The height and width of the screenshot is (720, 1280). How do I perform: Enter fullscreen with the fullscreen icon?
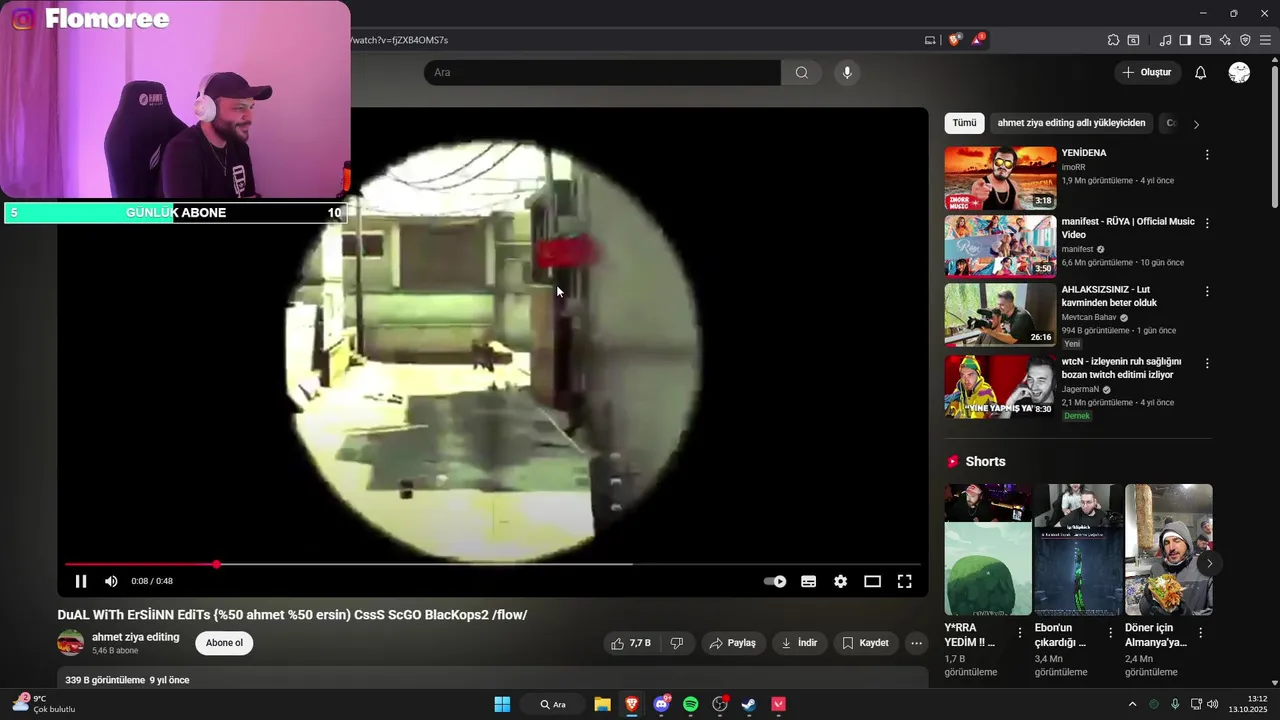[x=904, y=581]
